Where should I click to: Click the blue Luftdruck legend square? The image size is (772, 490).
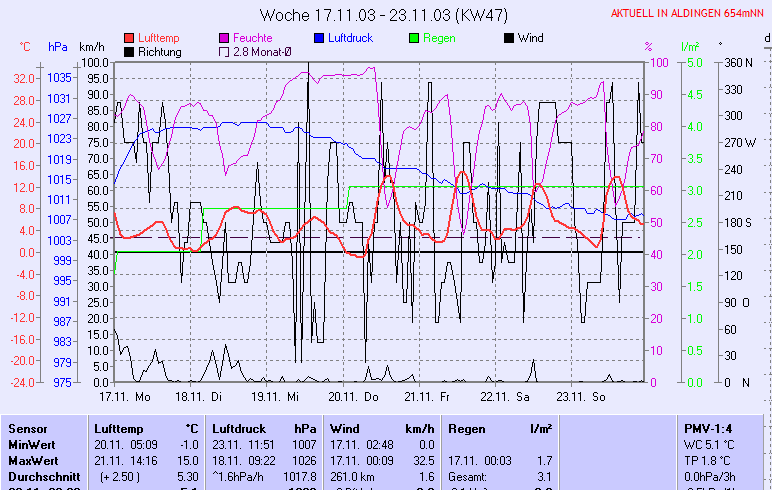pos(320,38)
